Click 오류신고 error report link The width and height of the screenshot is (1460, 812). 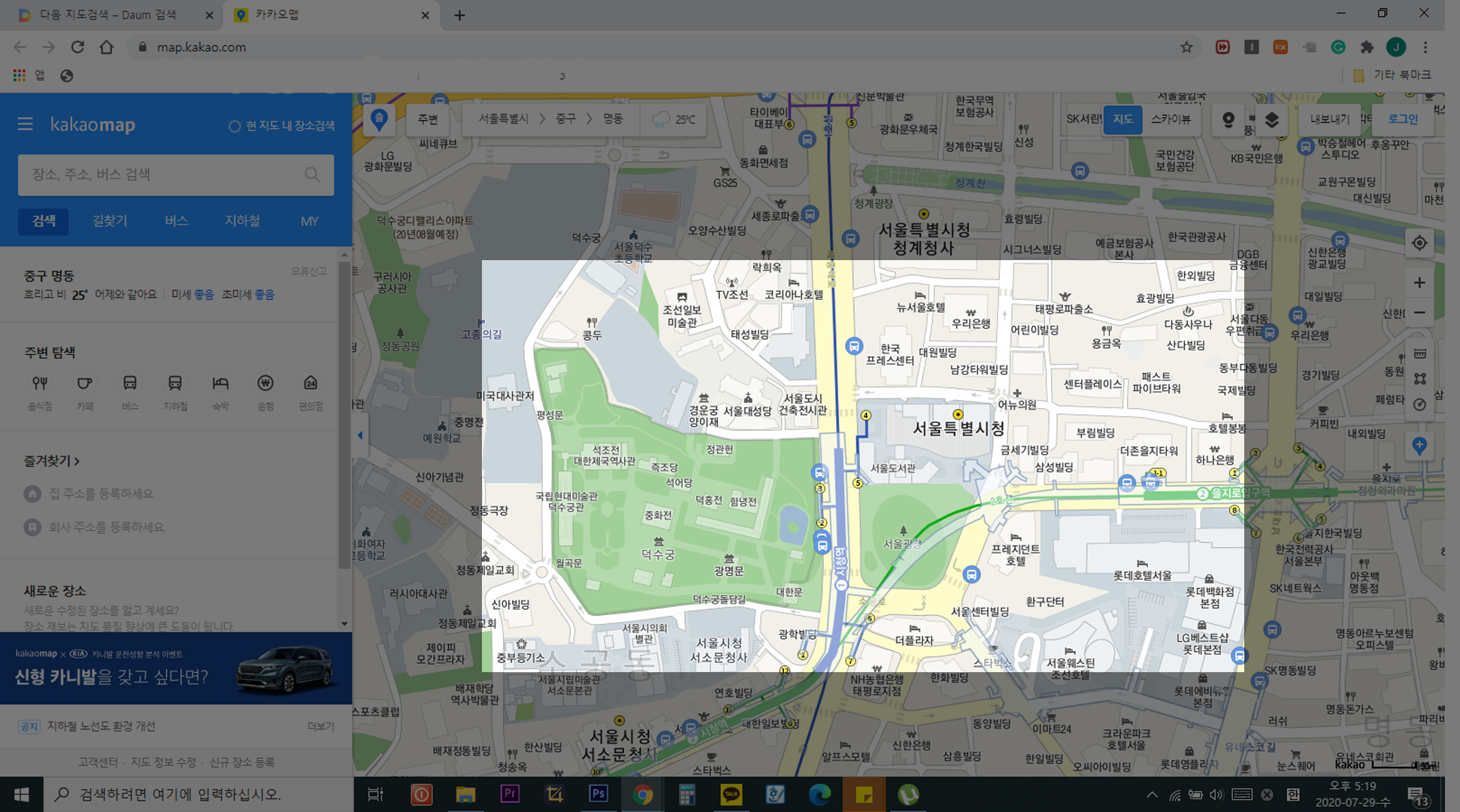tap(309, 271)
